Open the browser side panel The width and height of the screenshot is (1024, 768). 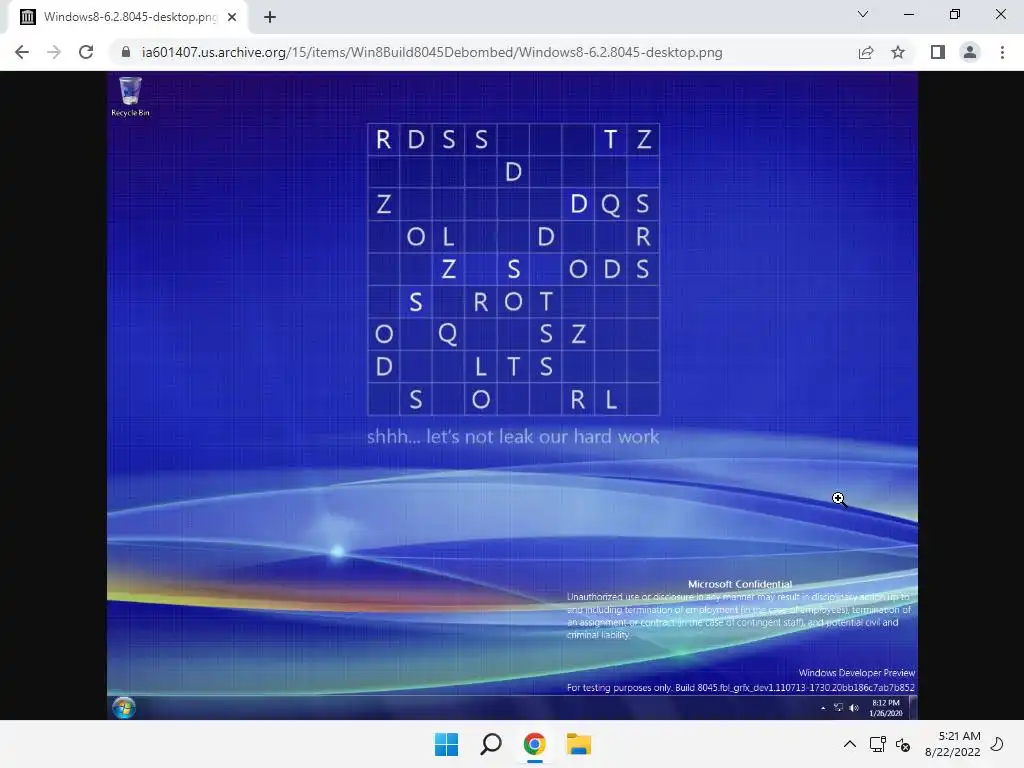click(938, 52)
